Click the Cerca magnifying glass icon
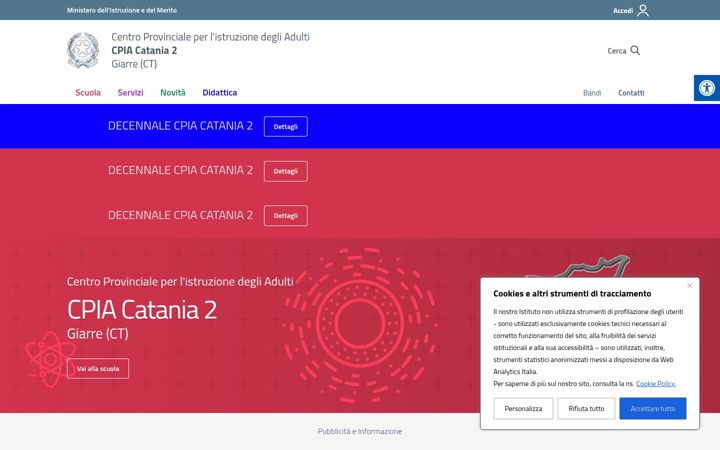The height and width of the screenshot is (450, 720). tap(635, 50)
